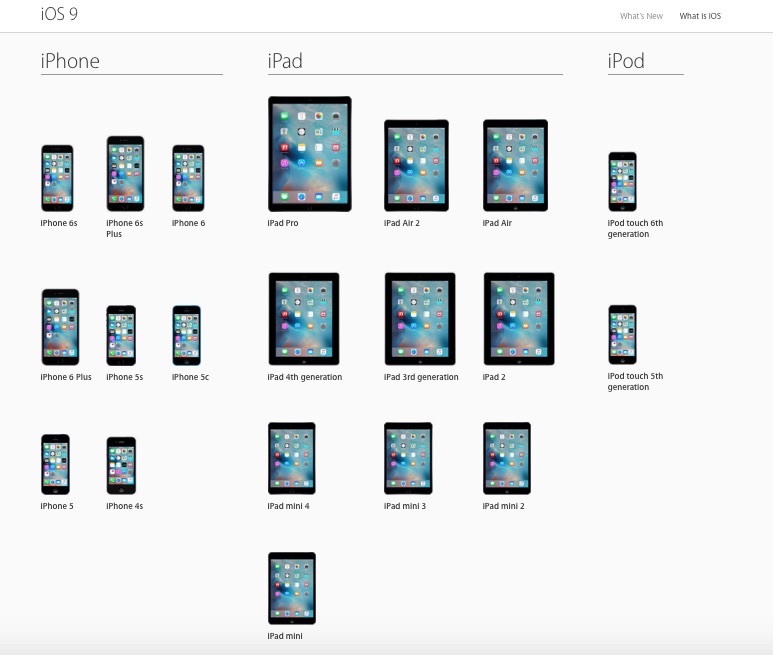Click the iPad mini 2 label
The height and width of the screenshot is (655, 773).
(x=503, y=506)
